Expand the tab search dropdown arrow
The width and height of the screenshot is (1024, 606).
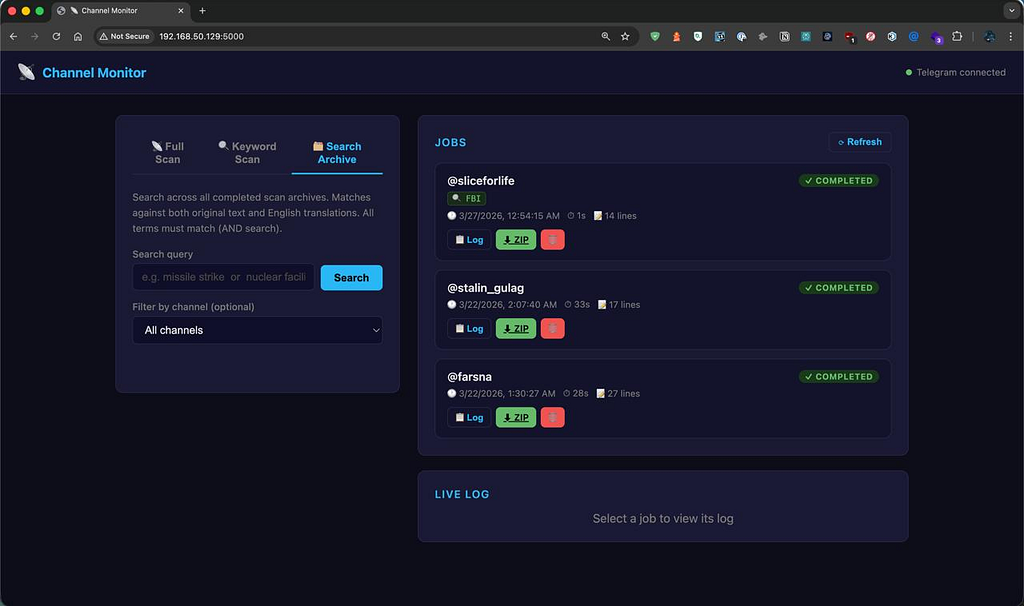(x=1012, y=10)
